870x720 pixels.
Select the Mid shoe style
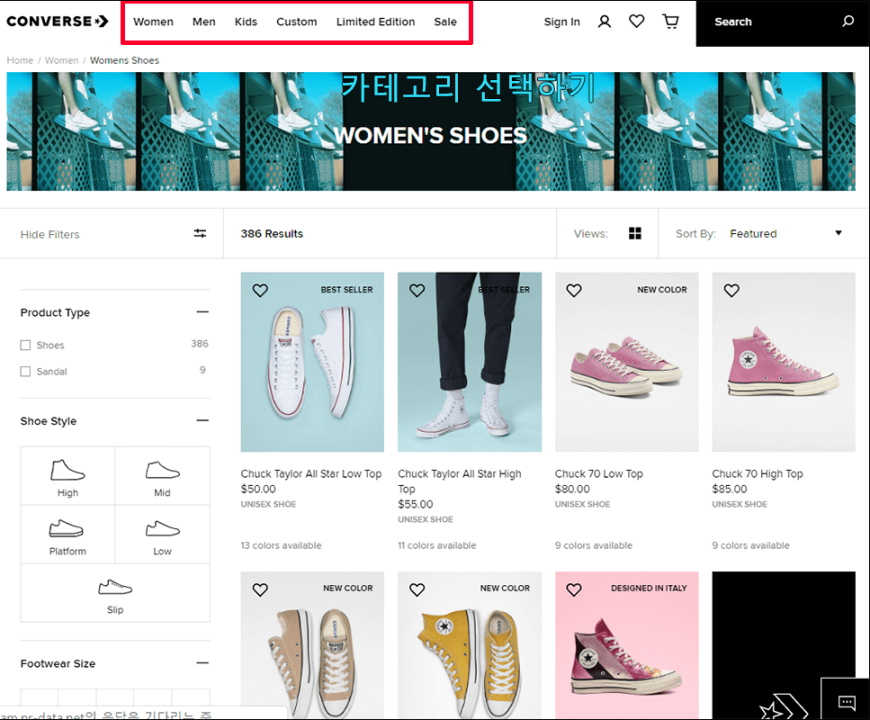[163, 476]
